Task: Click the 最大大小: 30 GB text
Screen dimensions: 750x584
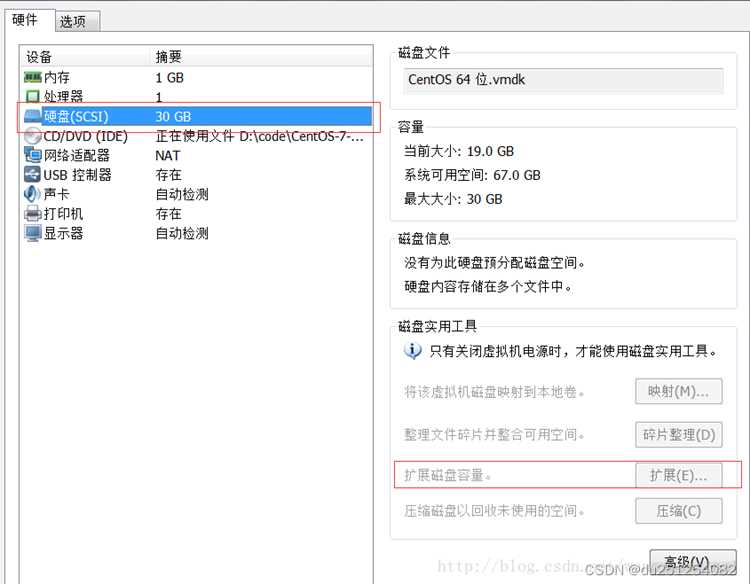Action: pyautogui.click(x=453, y=199)
